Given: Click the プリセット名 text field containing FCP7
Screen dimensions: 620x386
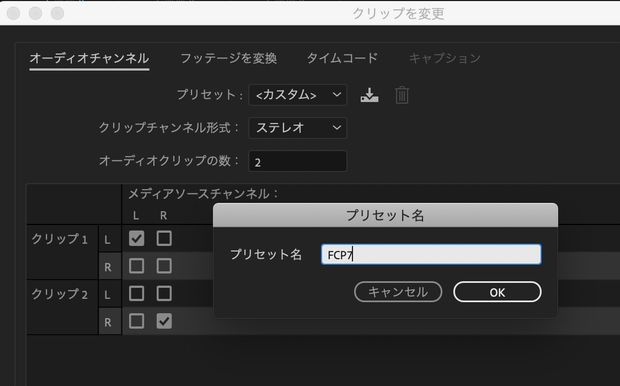Looking at the screenshot, I should [431, 254].
